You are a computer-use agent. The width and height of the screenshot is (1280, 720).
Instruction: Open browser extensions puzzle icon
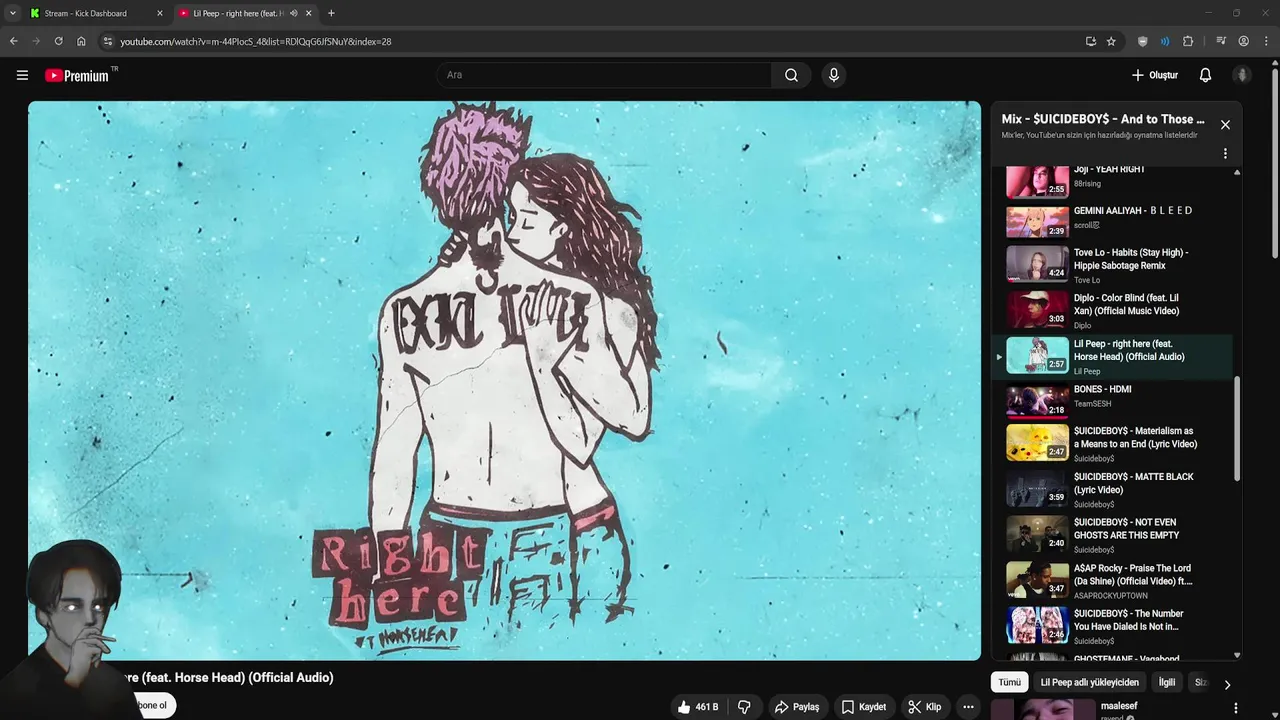pyautogui.click(x=1188, y=41)
